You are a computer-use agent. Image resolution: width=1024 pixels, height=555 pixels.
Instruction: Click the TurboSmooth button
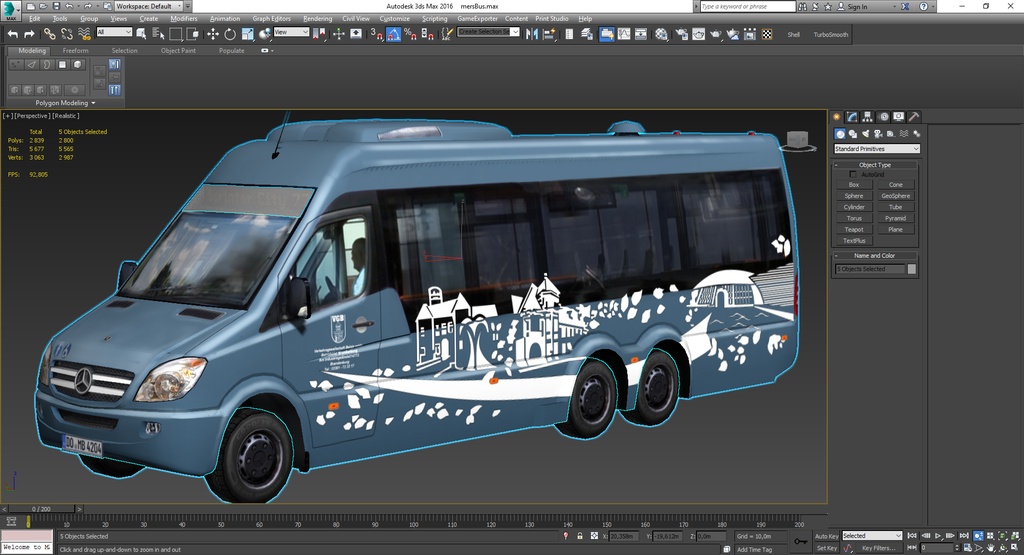[x=830, y=34]
